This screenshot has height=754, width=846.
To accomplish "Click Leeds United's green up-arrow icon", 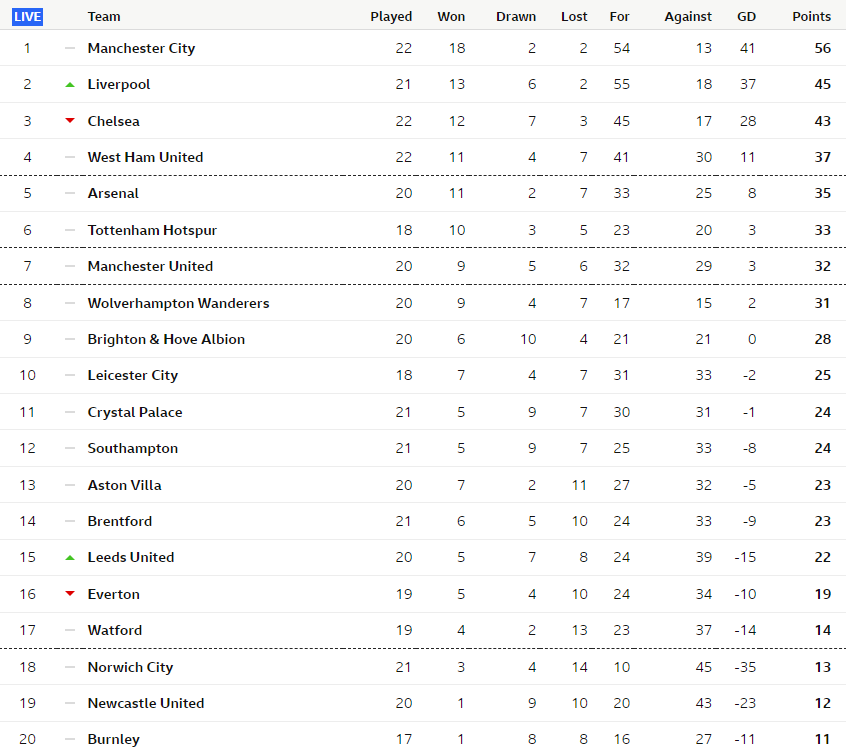I will click(70, 558).
